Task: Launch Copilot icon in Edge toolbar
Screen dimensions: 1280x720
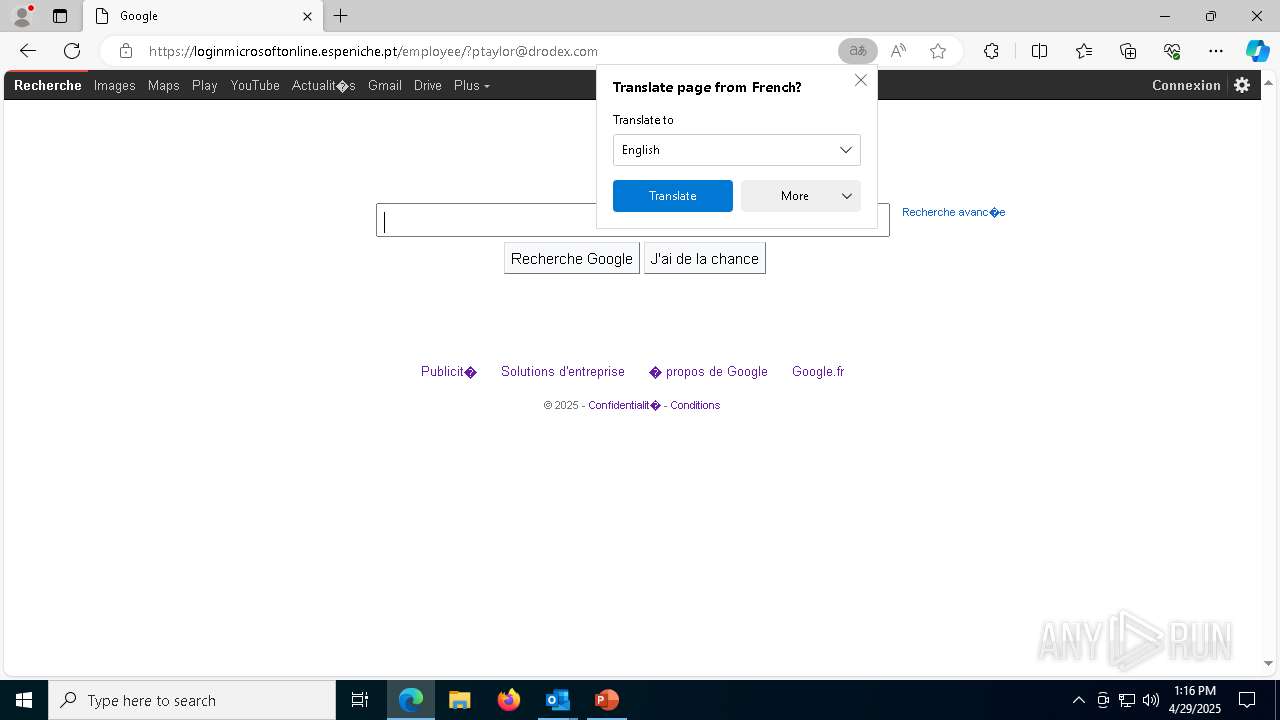Action: (x=1257, y=51)
